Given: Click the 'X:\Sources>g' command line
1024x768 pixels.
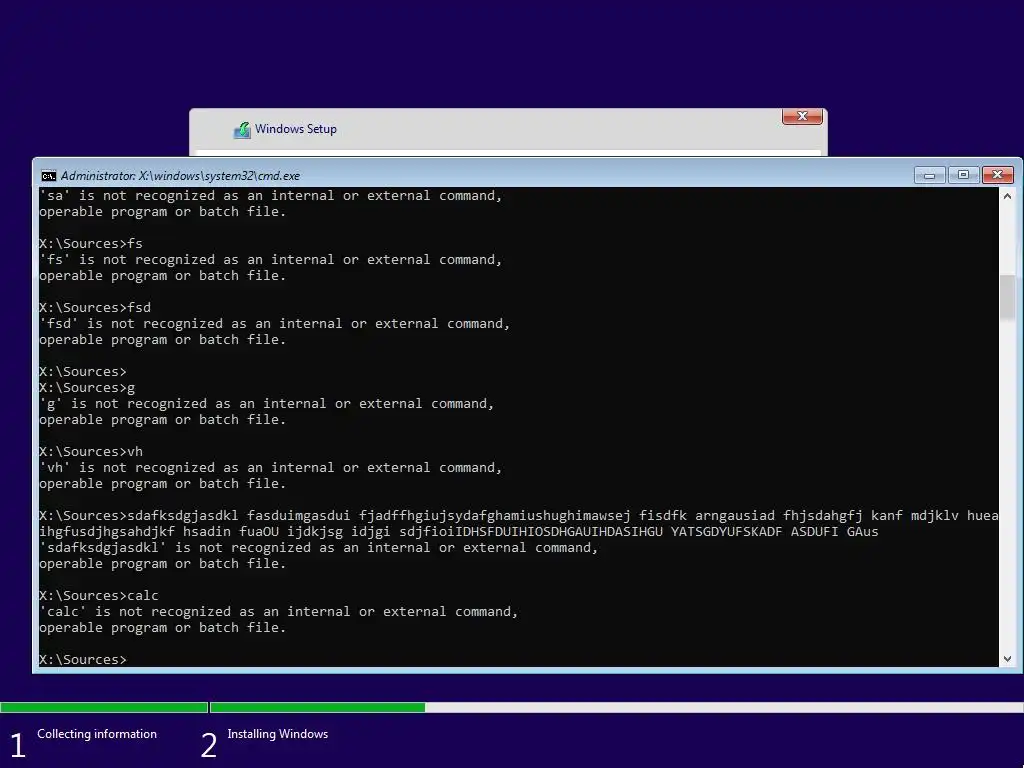Looking at the screenshot, I should click(x=87, y=387).
